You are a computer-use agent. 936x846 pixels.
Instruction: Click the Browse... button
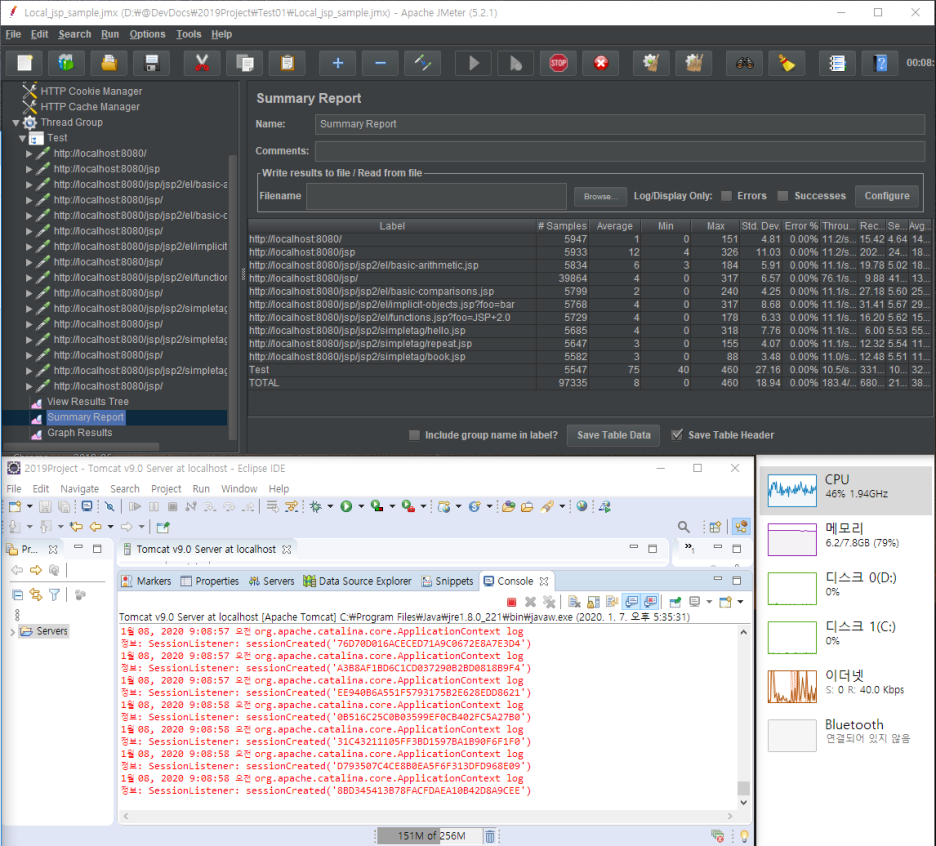pos(601,196)
